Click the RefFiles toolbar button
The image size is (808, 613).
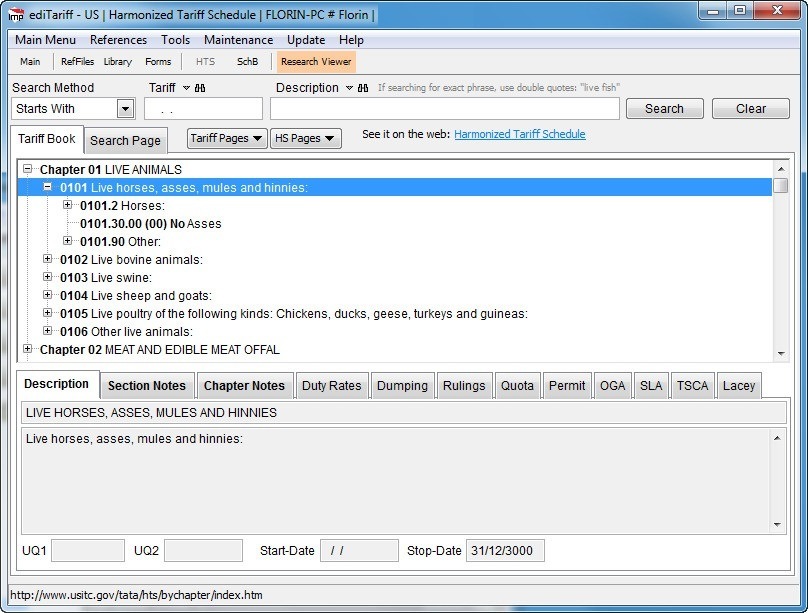[77, 61]
